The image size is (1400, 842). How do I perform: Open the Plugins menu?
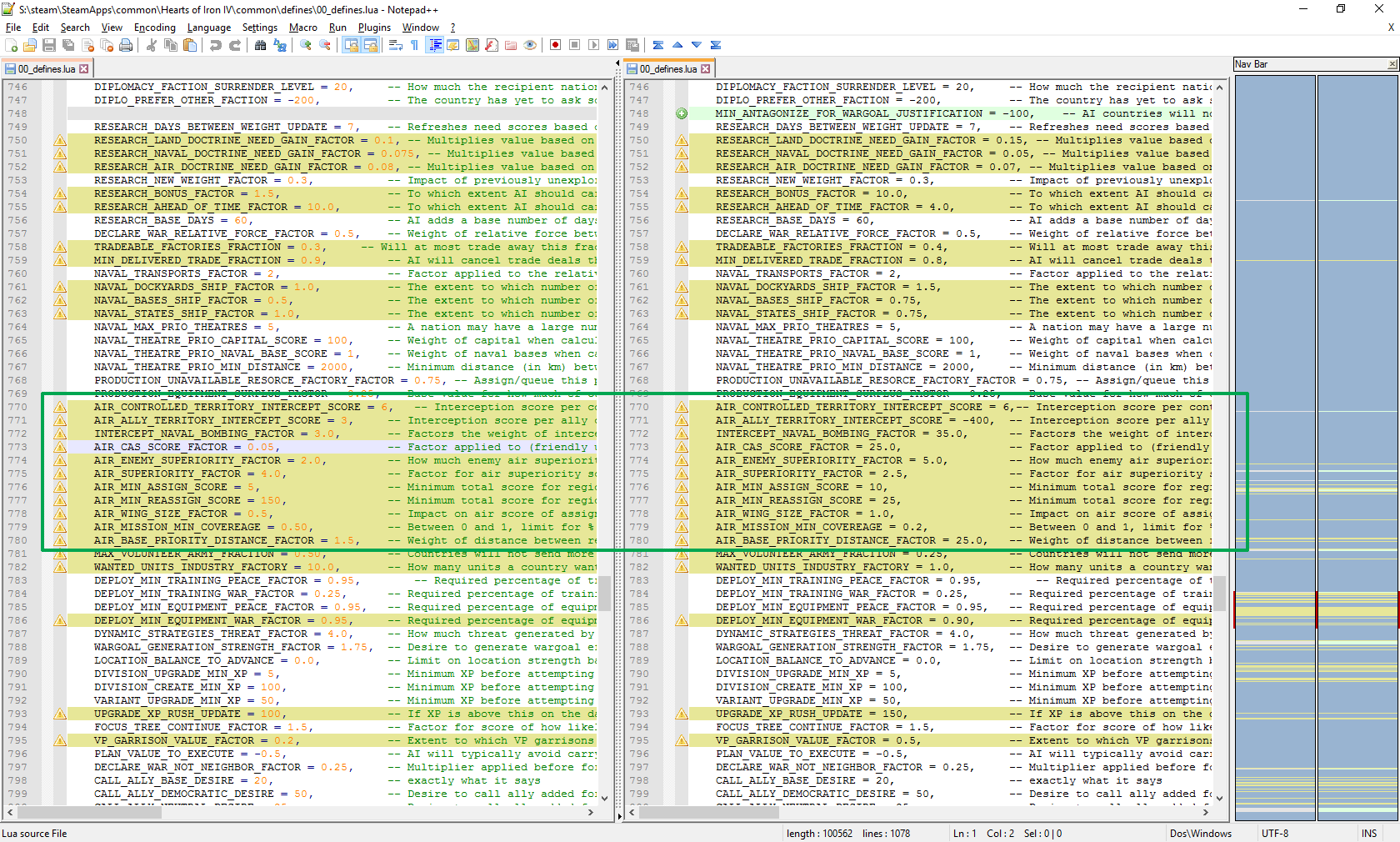(374, 28)
